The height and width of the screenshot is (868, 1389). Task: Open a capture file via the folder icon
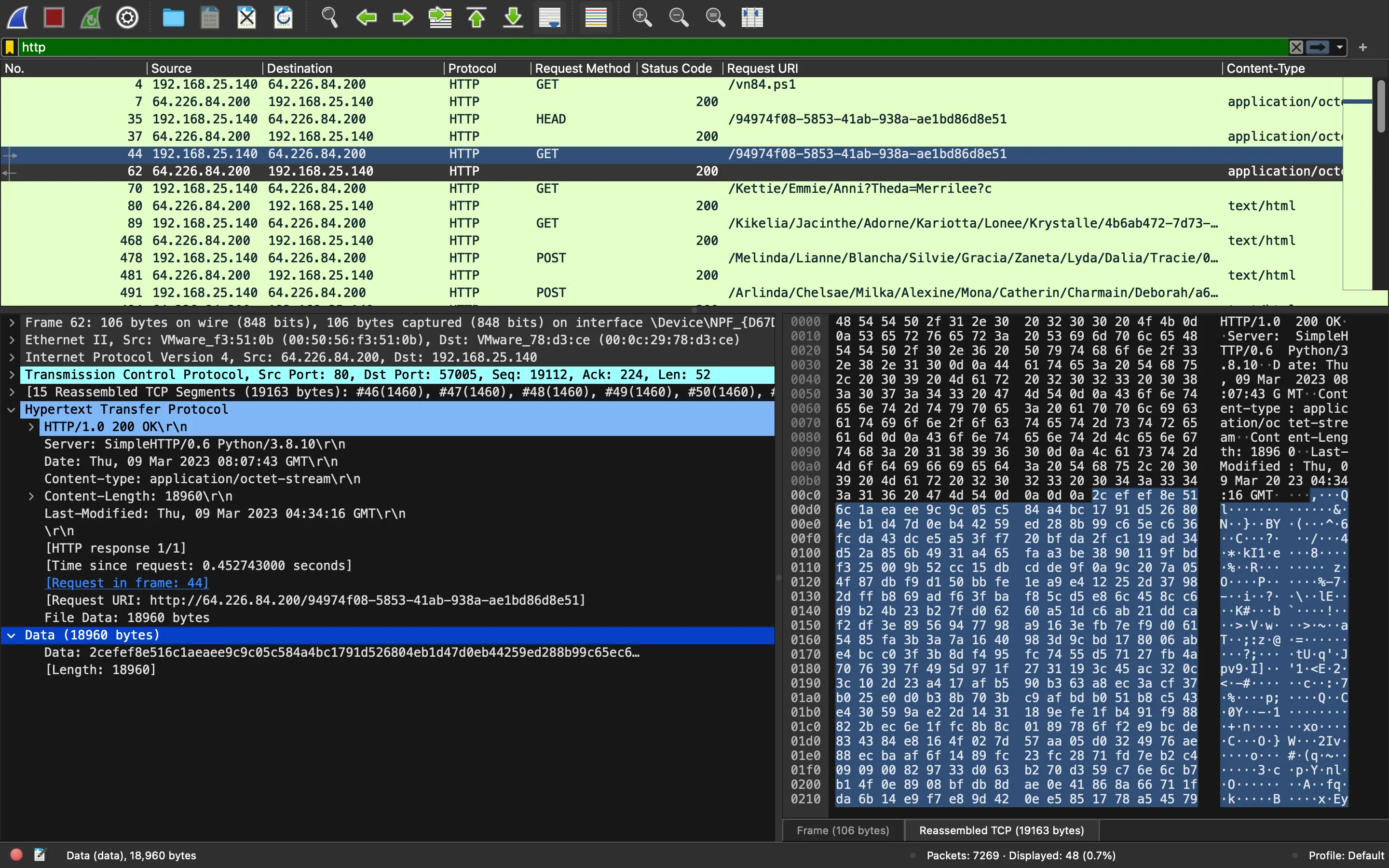pyautogui.click(x=173, y=17)
